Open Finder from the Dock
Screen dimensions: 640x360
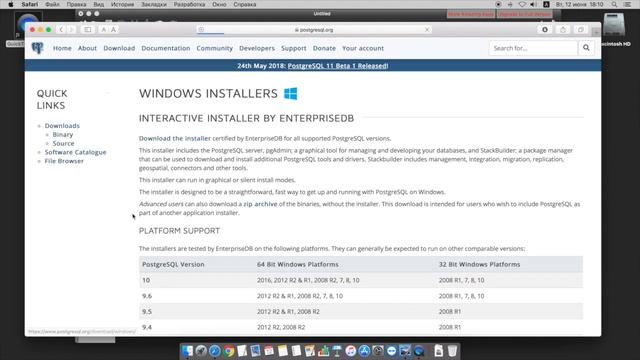187,351
